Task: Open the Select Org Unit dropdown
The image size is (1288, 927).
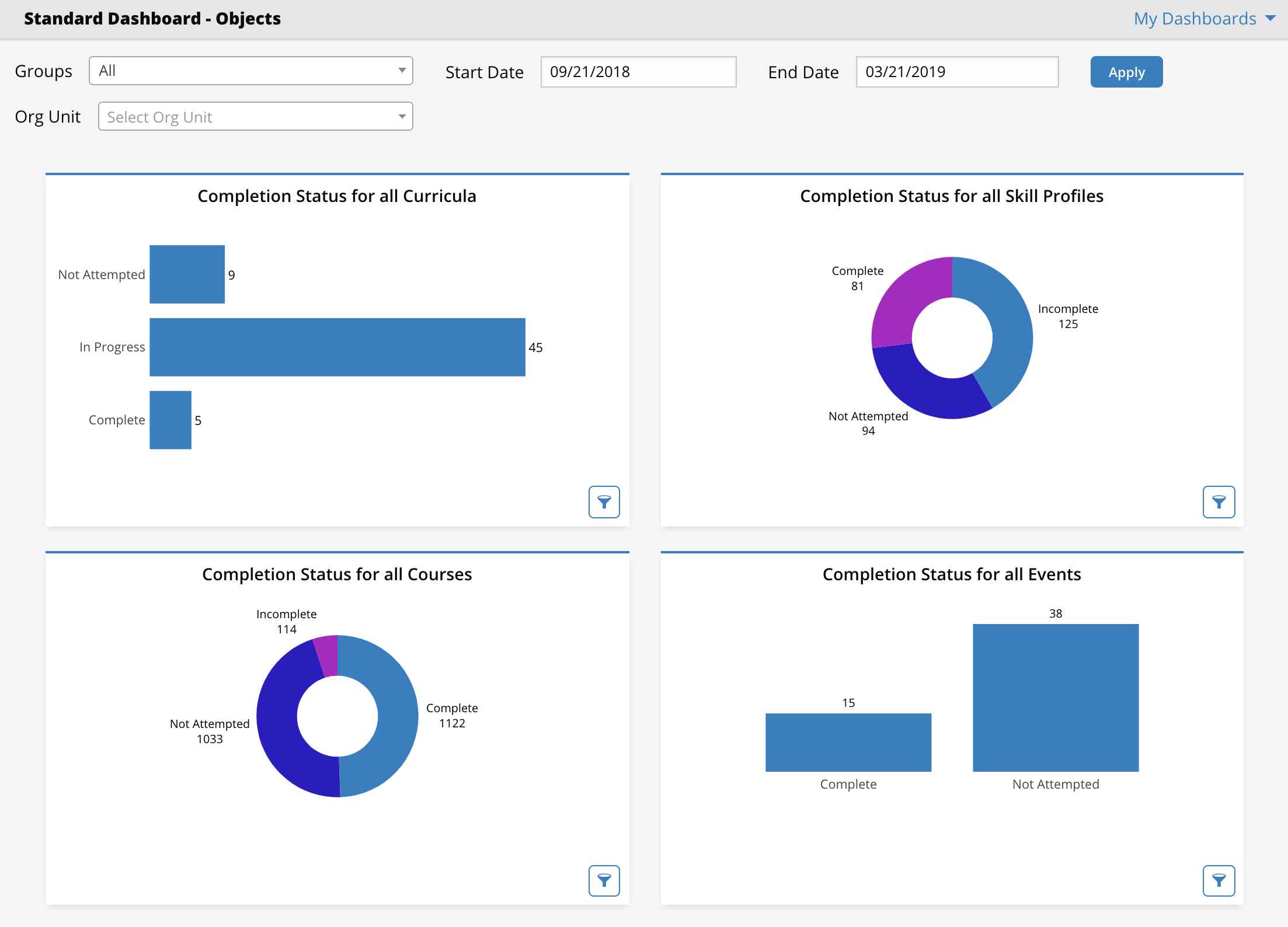Action: pos(255,117)
